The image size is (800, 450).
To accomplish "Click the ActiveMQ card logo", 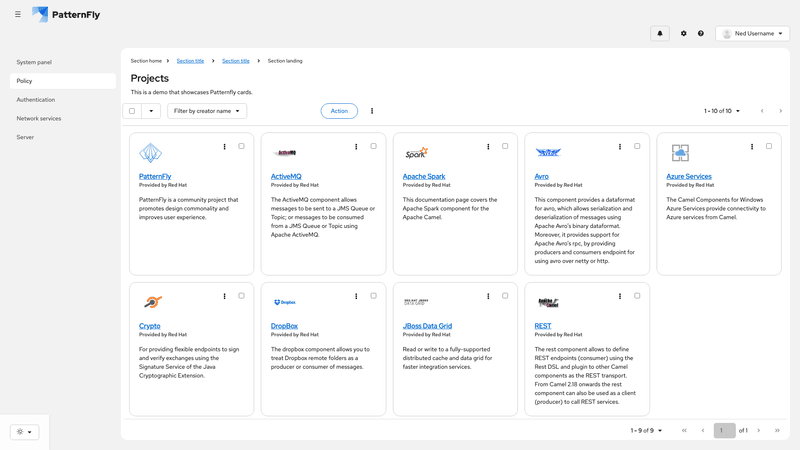I will [285, 153].
